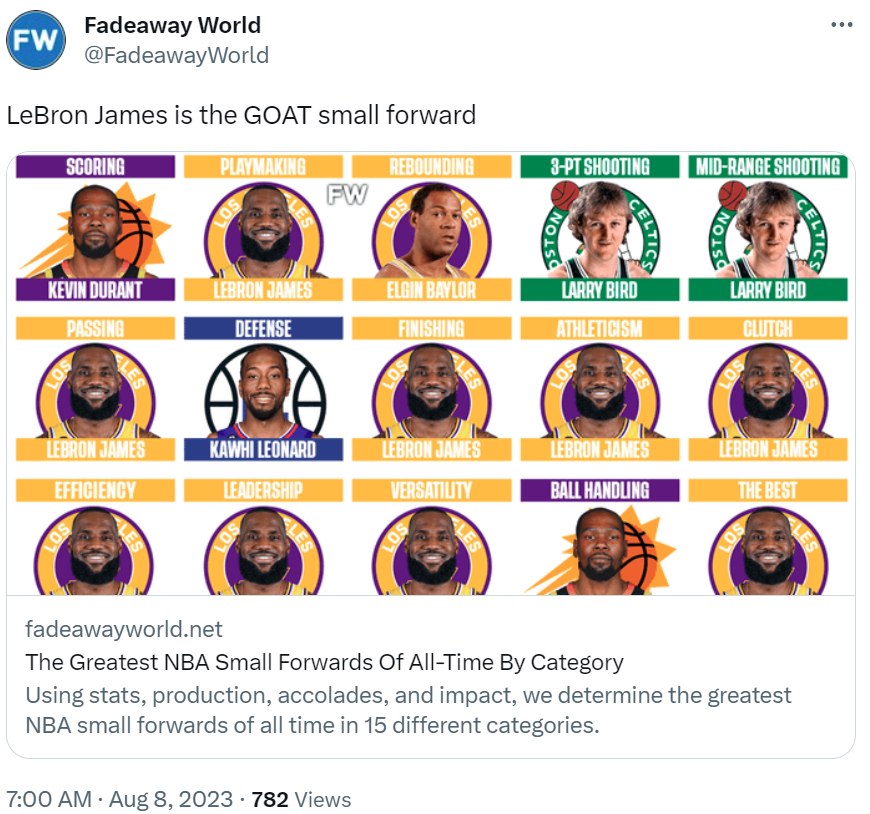Click the Fadeaway World profile avatar
Screen dimensions: 870x814
click(x=36, y=40)
